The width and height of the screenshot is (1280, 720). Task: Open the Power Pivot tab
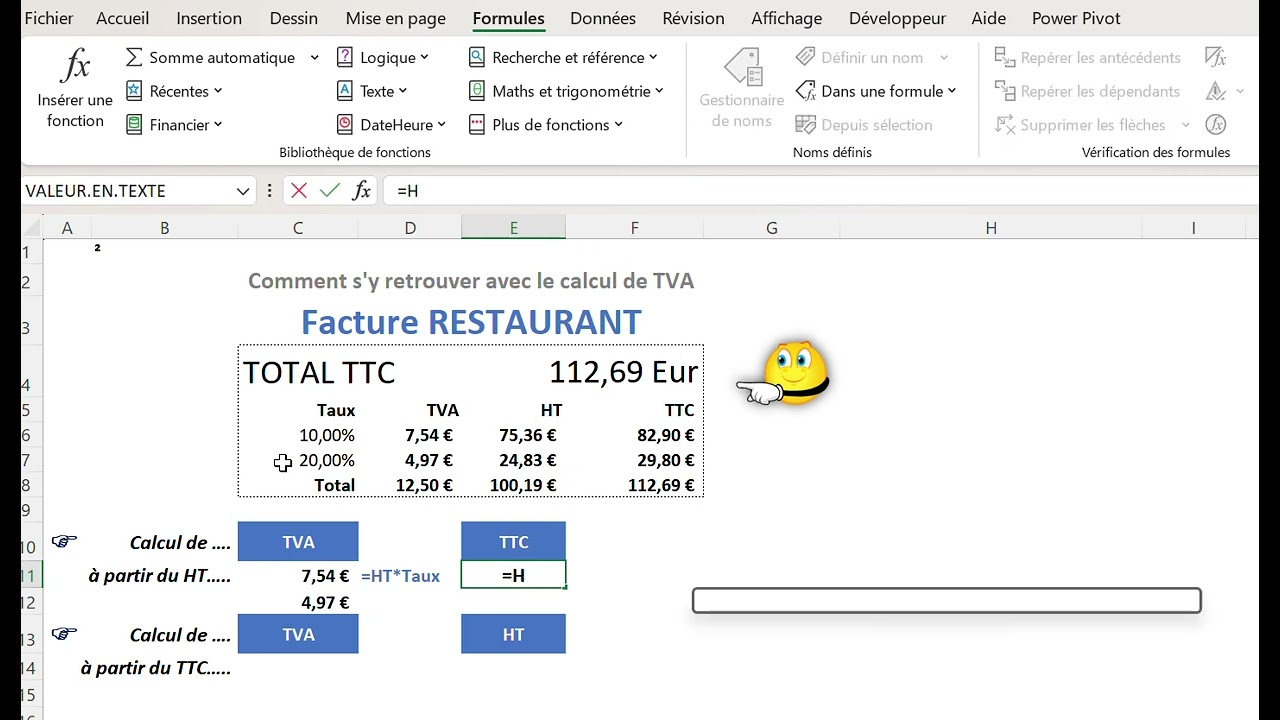(x=1076, y=18)
